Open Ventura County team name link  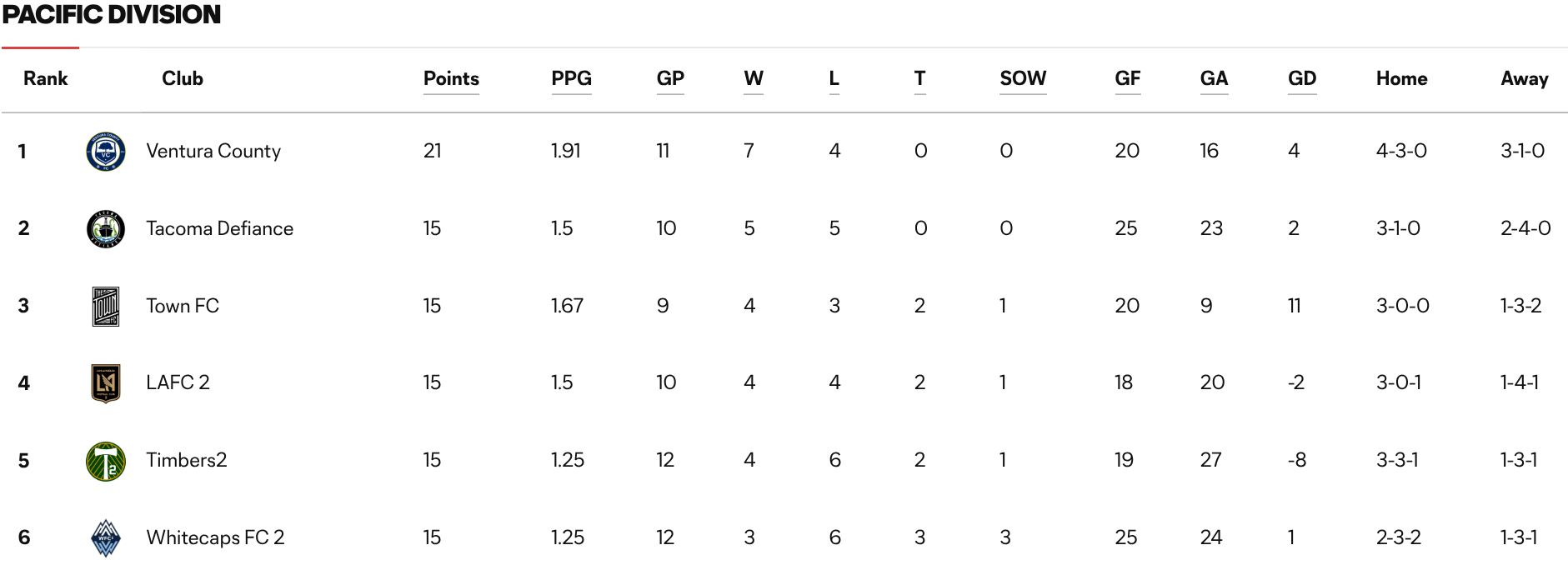coord(213,151)
